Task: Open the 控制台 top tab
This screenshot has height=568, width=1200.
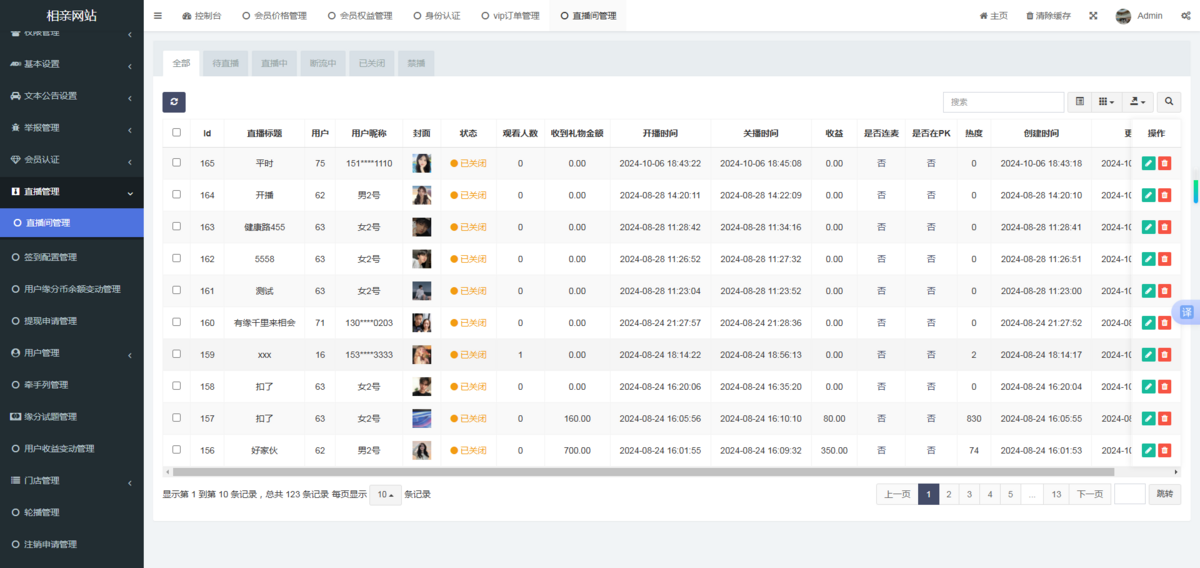Action: 202,16
